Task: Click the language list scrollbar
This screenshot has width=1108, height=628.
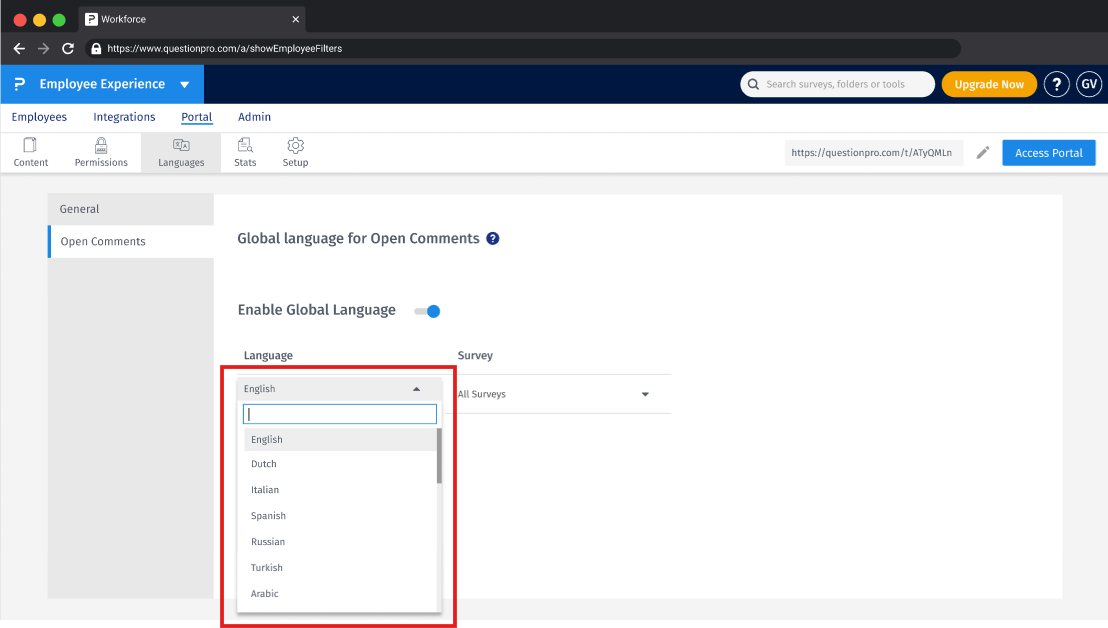Action: [x=439, y=456]
